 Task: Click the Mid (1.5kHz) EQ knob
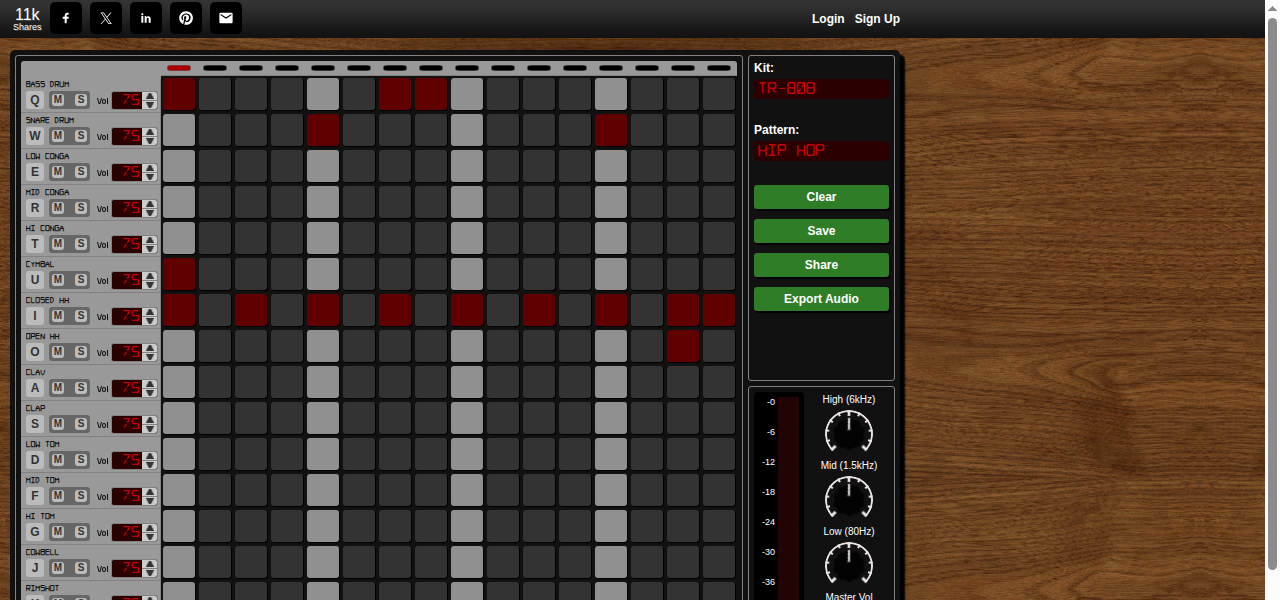pos(848,498)
